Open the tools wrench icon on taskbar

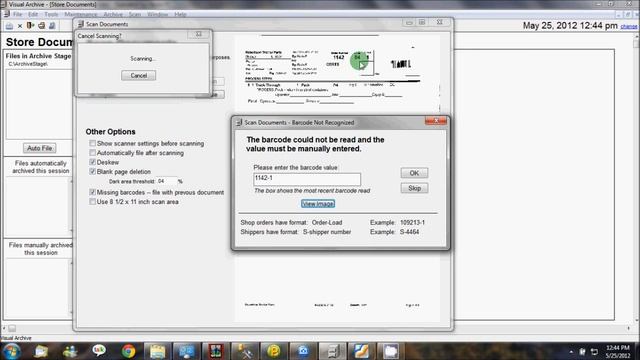pos(245,351)
